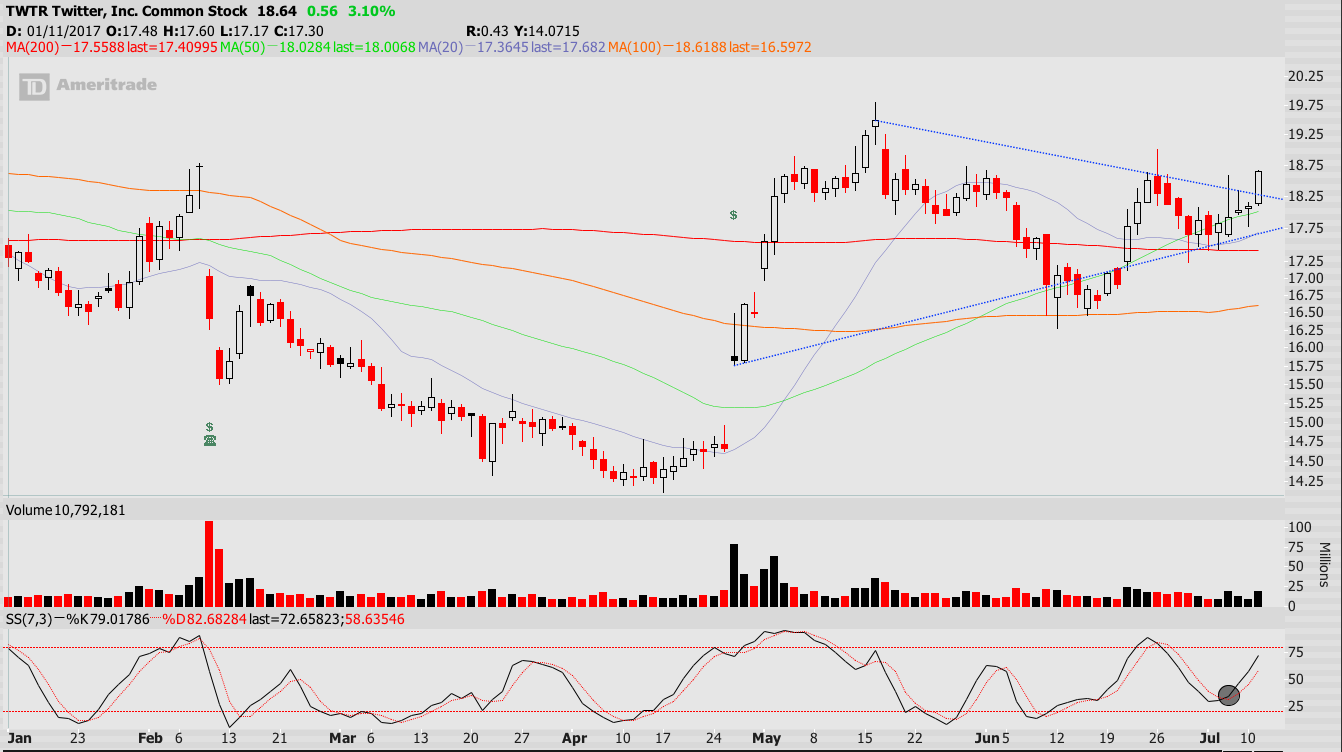1342x752 pixels.
Task: Click the 18.75 price axis label
Action: [1304, 166]
